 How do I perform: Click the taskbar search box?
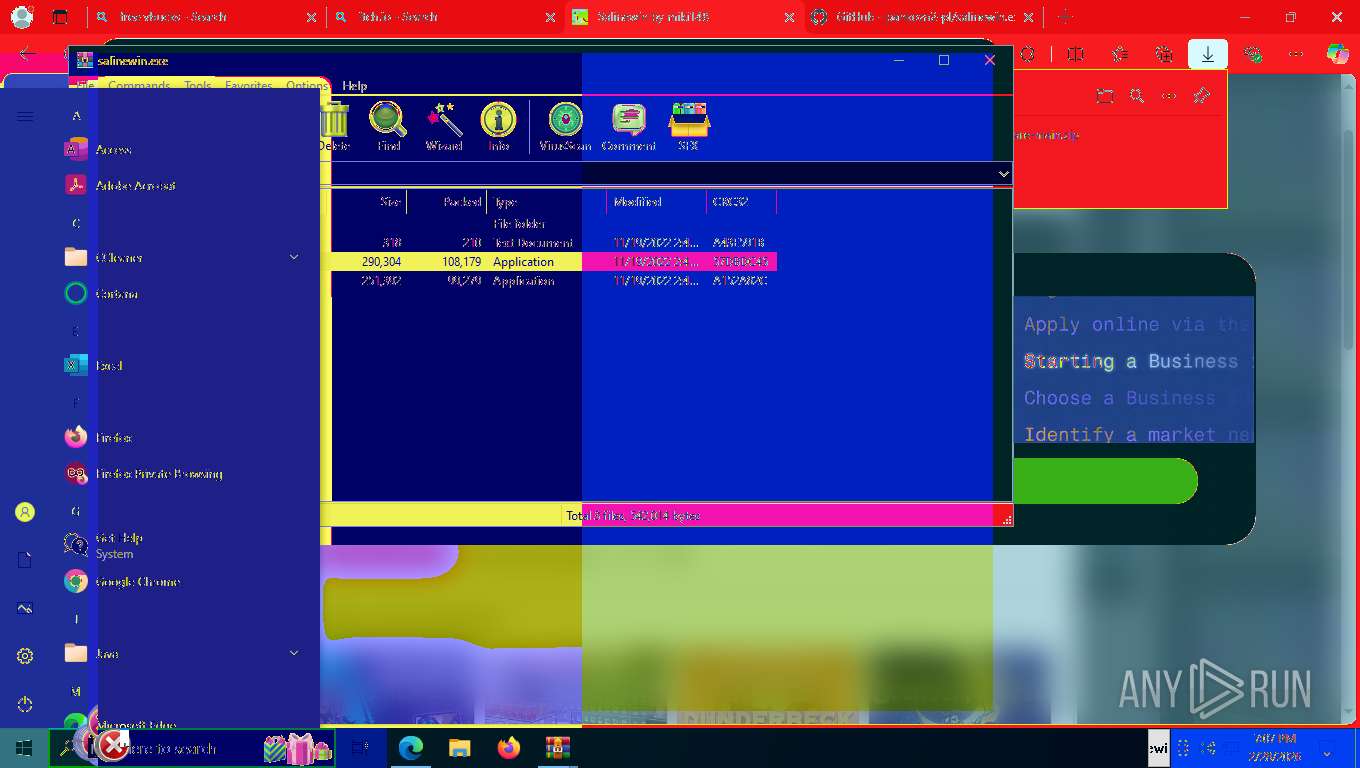coord(192,748)
